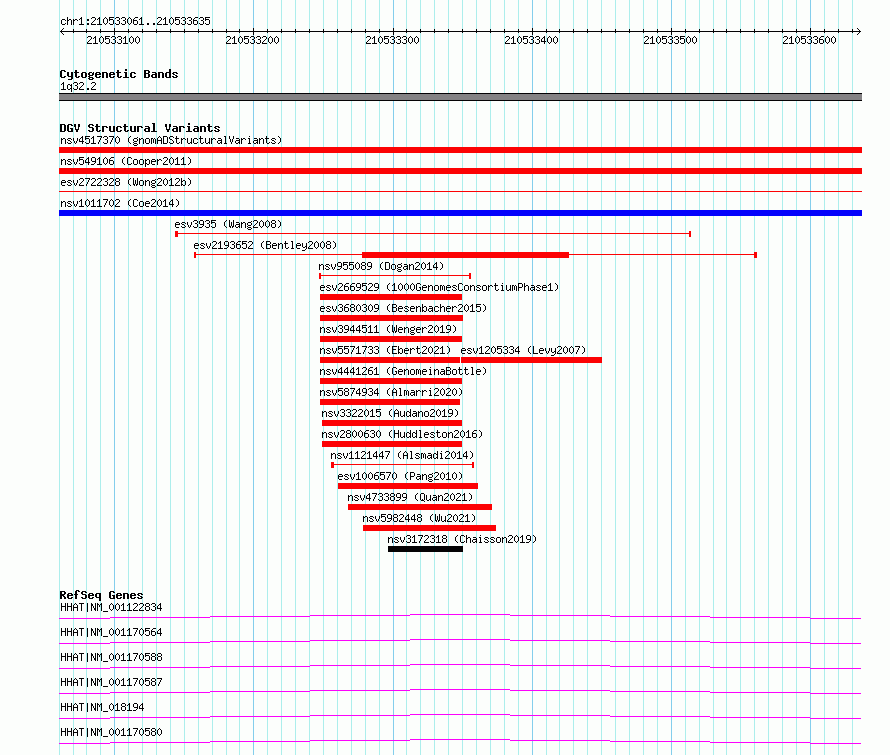Open the esv2193652 (Bentley2008) variant label
Screen dimensions: 890x755
265,245
